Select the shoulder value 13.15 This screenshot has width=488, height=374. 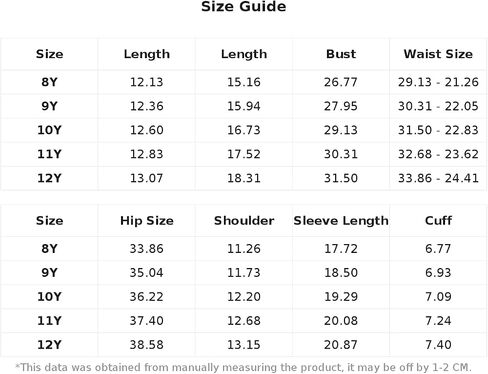click(x=244, y=345)
